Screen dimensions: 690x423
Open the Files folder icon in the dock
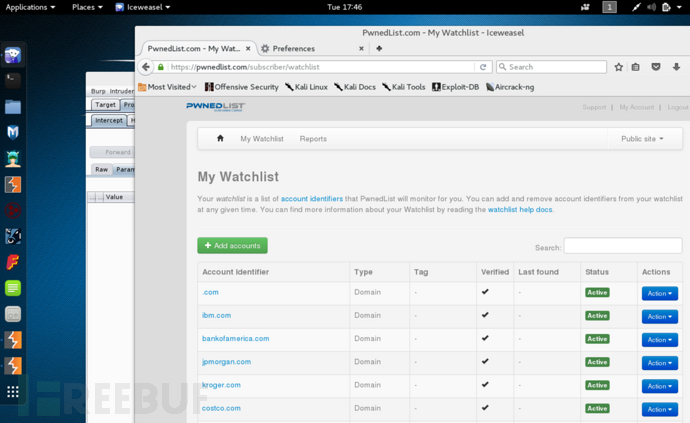[13, 107]
